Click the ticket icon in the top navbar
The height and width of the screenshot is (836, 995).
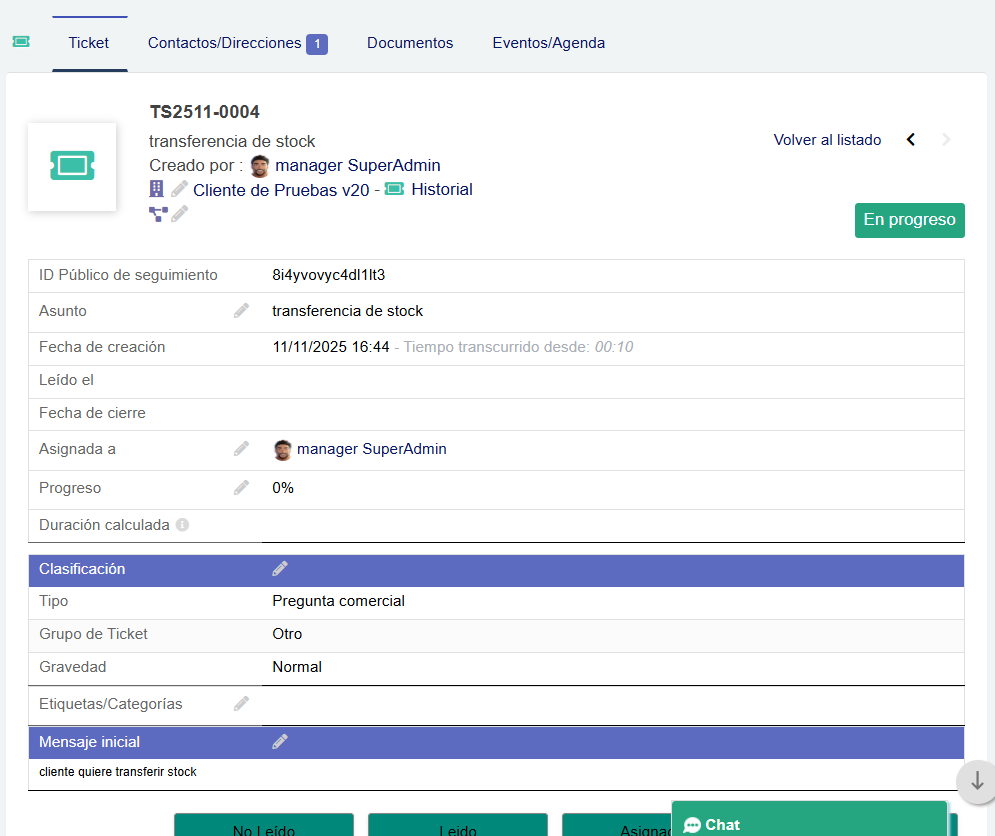point(21,43)
